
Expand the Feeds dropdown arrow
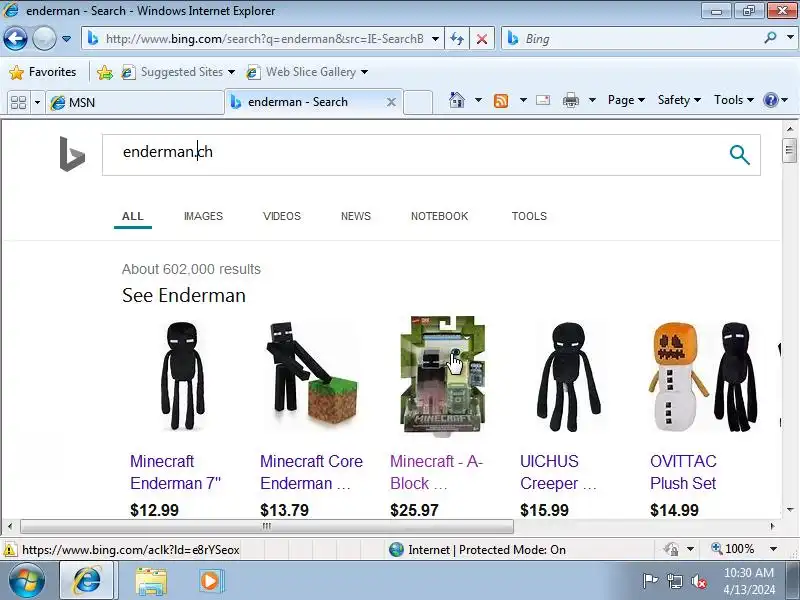523,100
